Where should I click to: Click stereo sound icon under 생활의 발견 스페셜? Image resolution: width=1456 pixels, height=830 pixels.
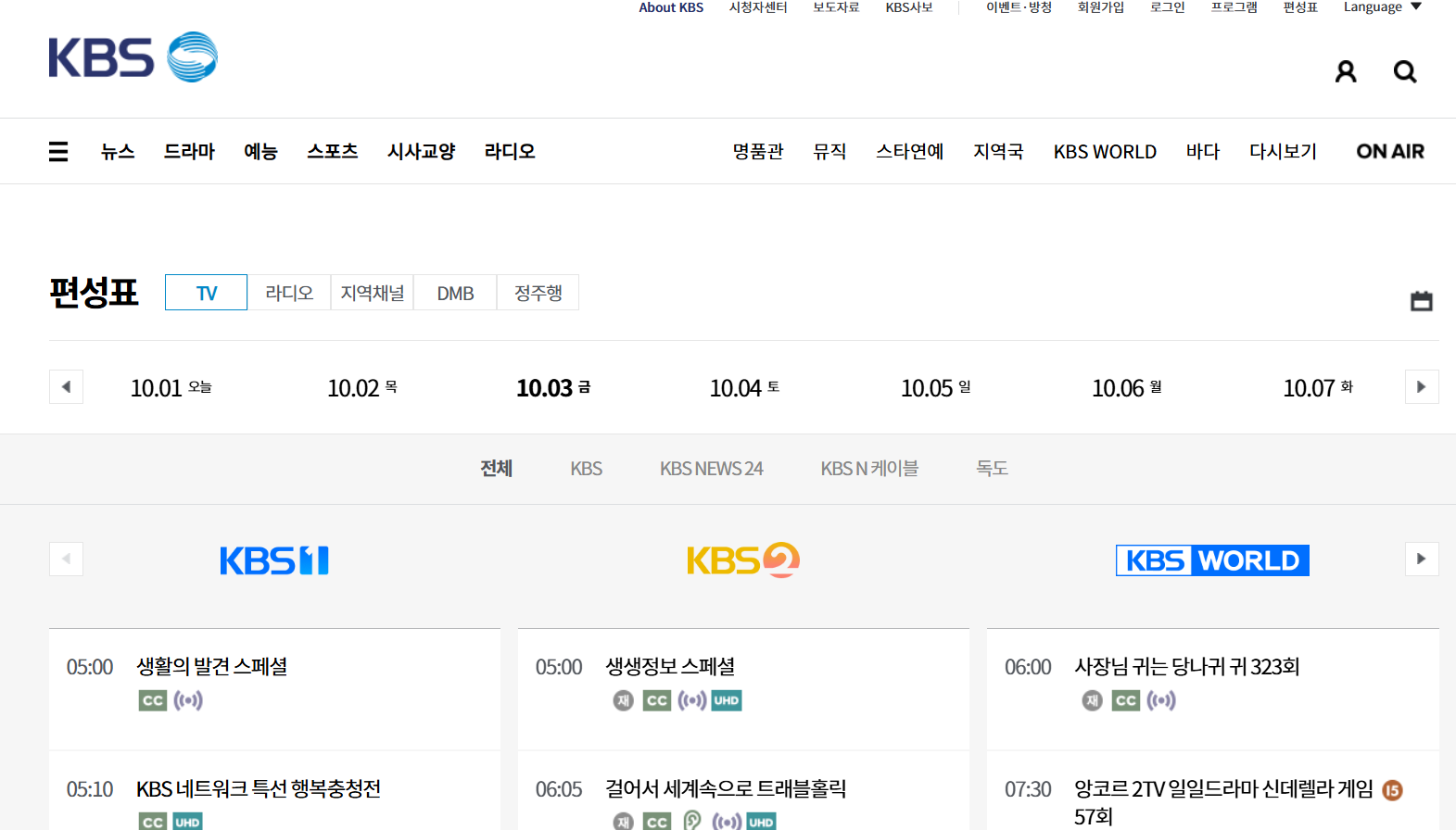point(188,700)
